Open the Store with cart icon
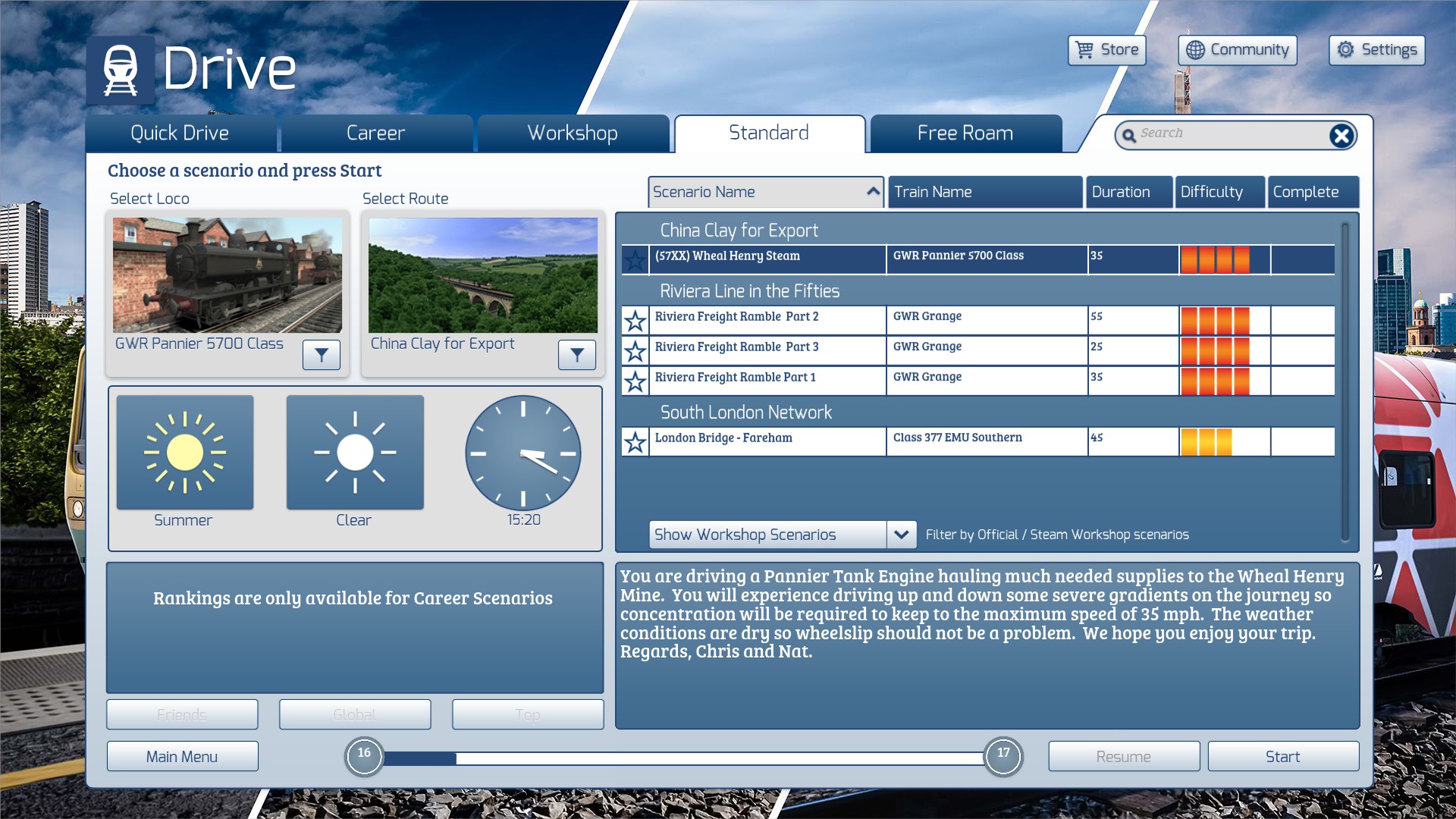1456x819 pixels. 1106,50
